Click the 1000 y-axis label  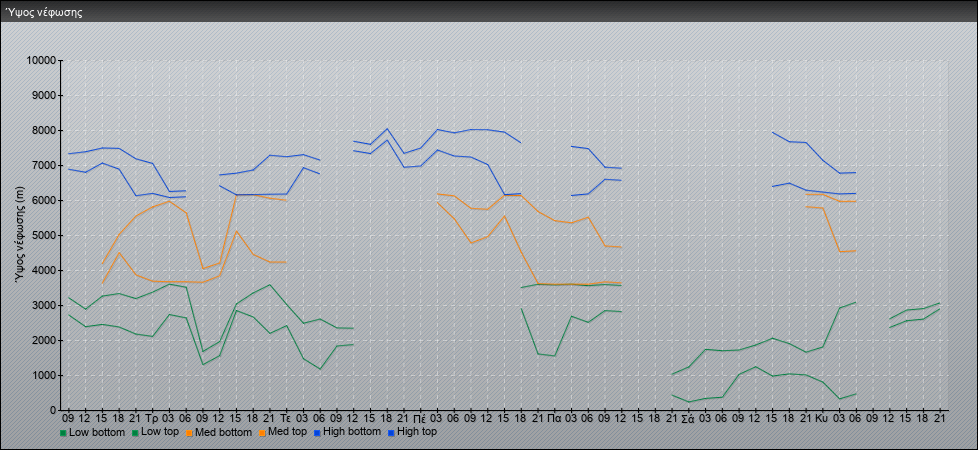(x=44, y=375)
